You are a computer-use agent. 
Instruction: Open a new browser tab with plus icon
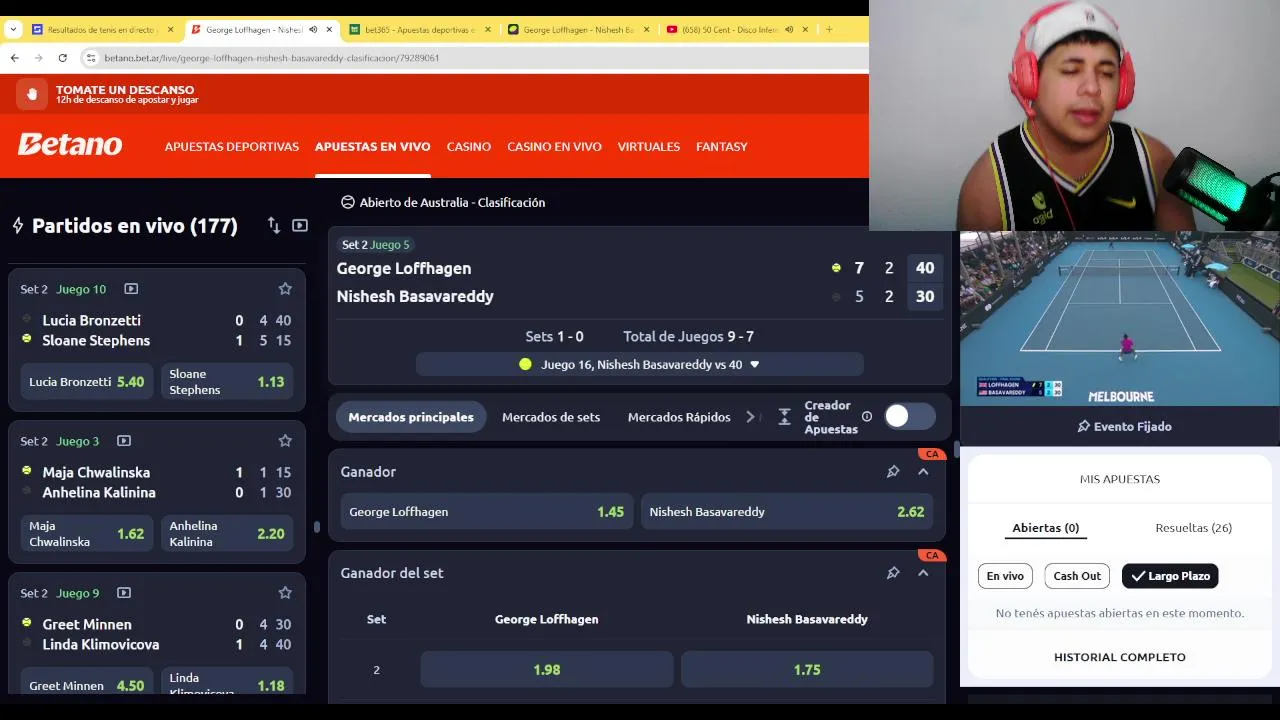click(829, 30)
